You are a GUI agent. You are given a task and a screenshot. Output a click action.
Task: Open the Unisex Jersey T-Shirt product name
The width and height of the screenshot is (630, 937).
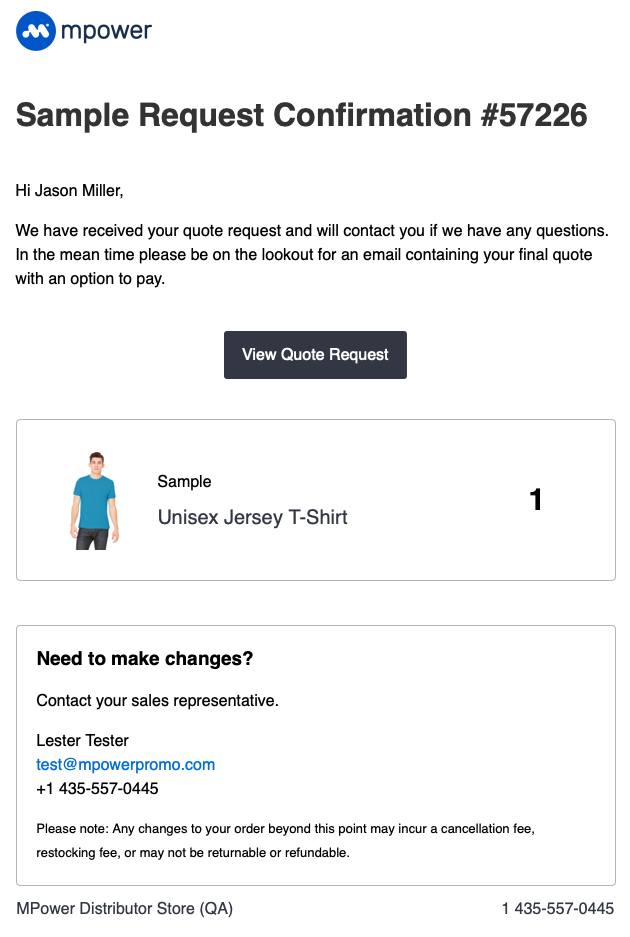click(252, 517)
